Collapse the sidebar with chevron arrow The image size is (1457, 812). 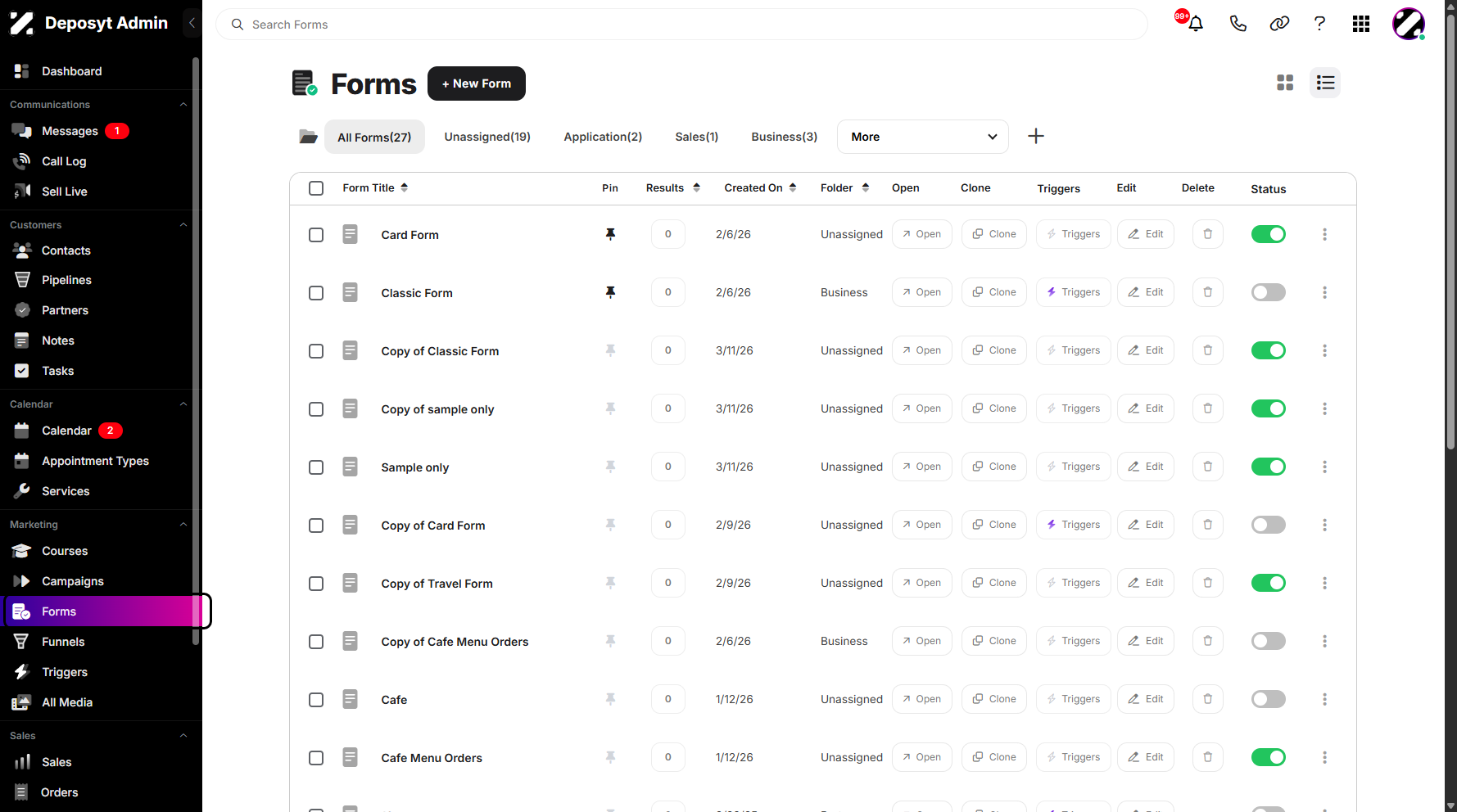tap(192, 23)
